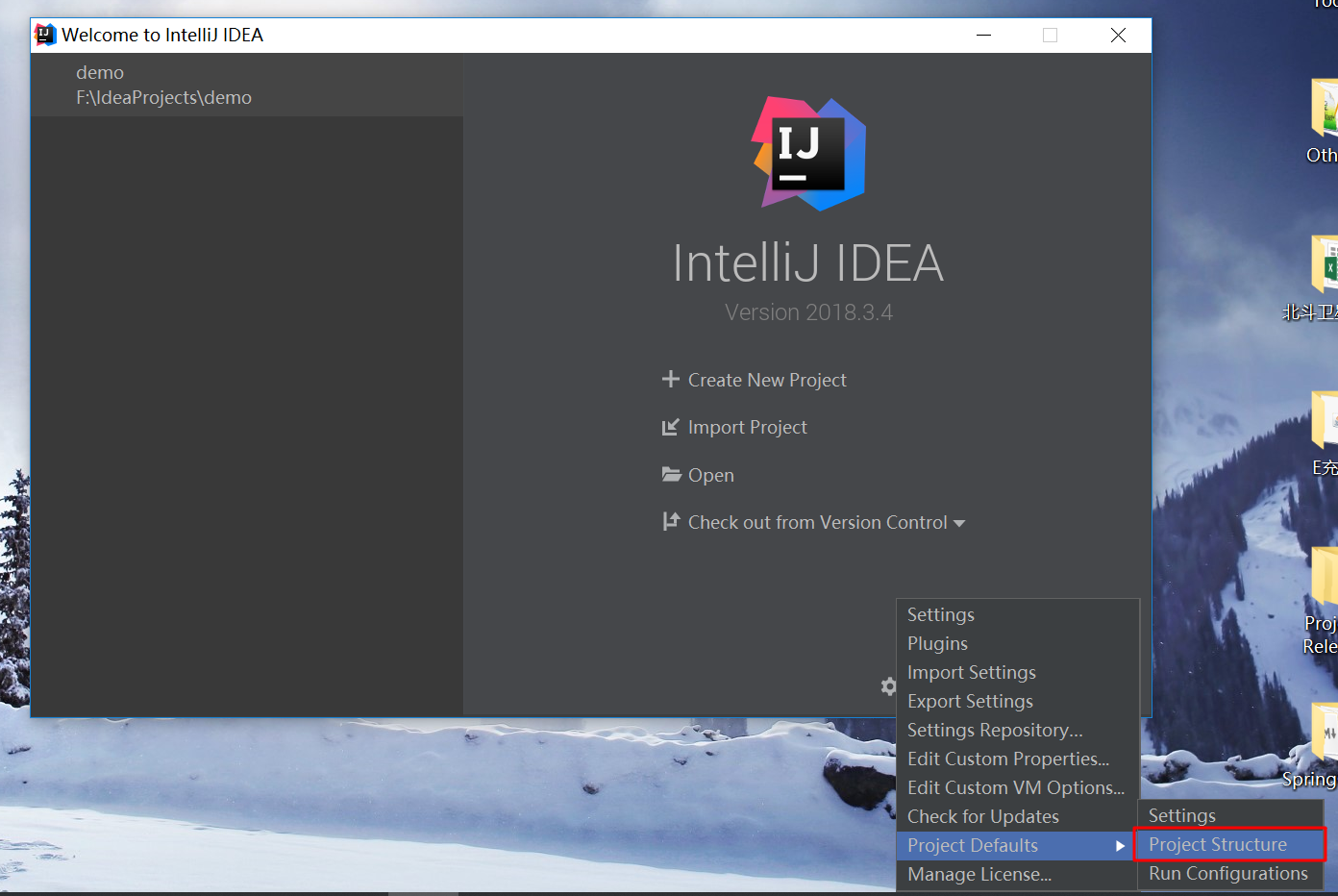Expand the Project Defaults submenu arrow

click(1120, 846)
